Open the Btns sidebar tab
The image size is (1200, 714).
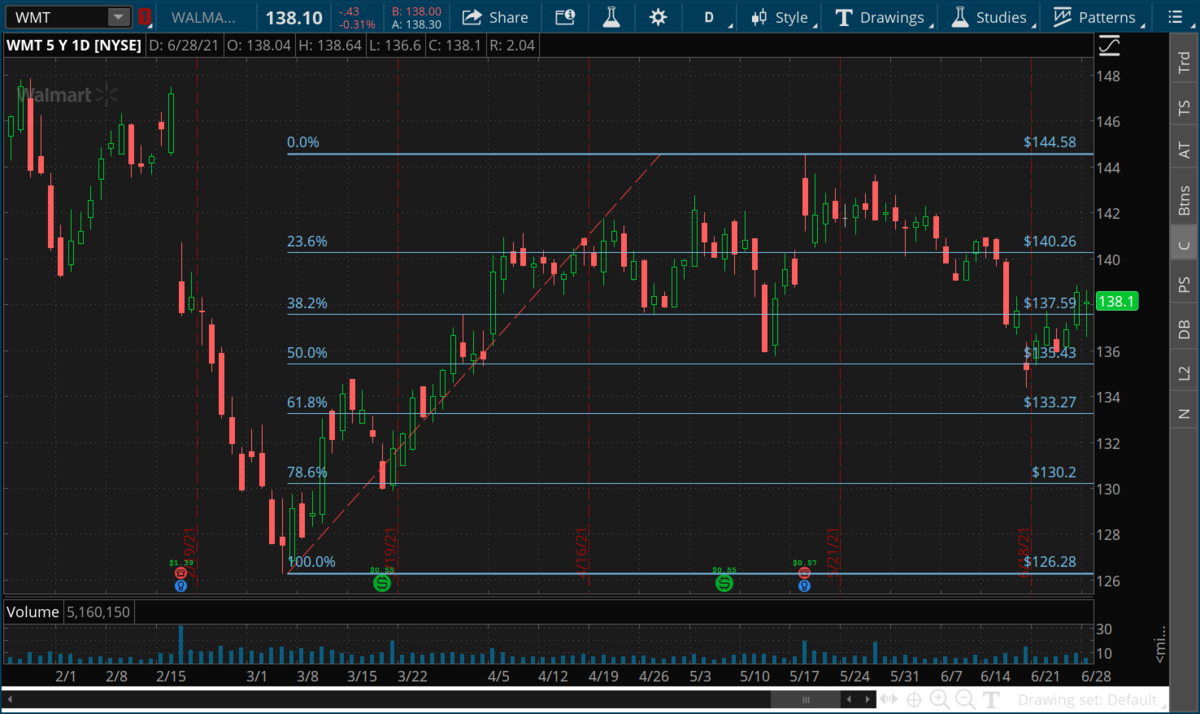(1184, 200)
